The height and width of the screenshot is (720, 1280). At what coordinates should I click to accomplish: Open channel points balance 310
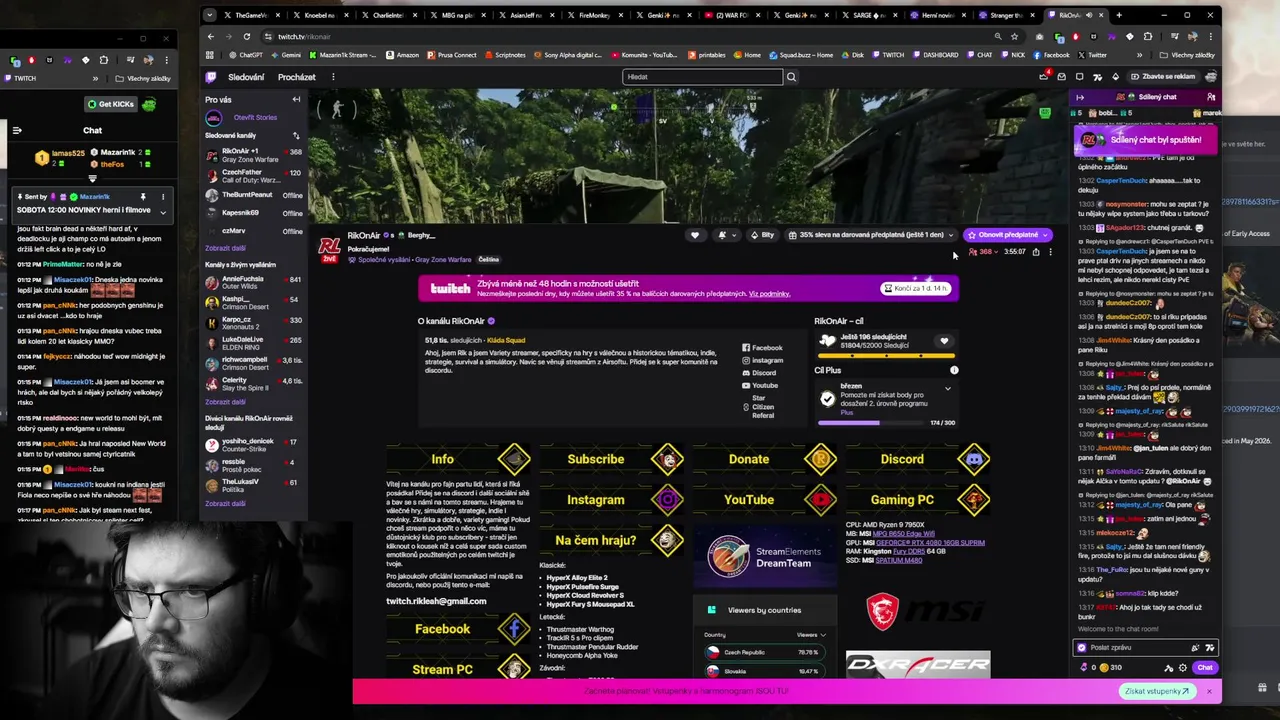coord(1110,668)
